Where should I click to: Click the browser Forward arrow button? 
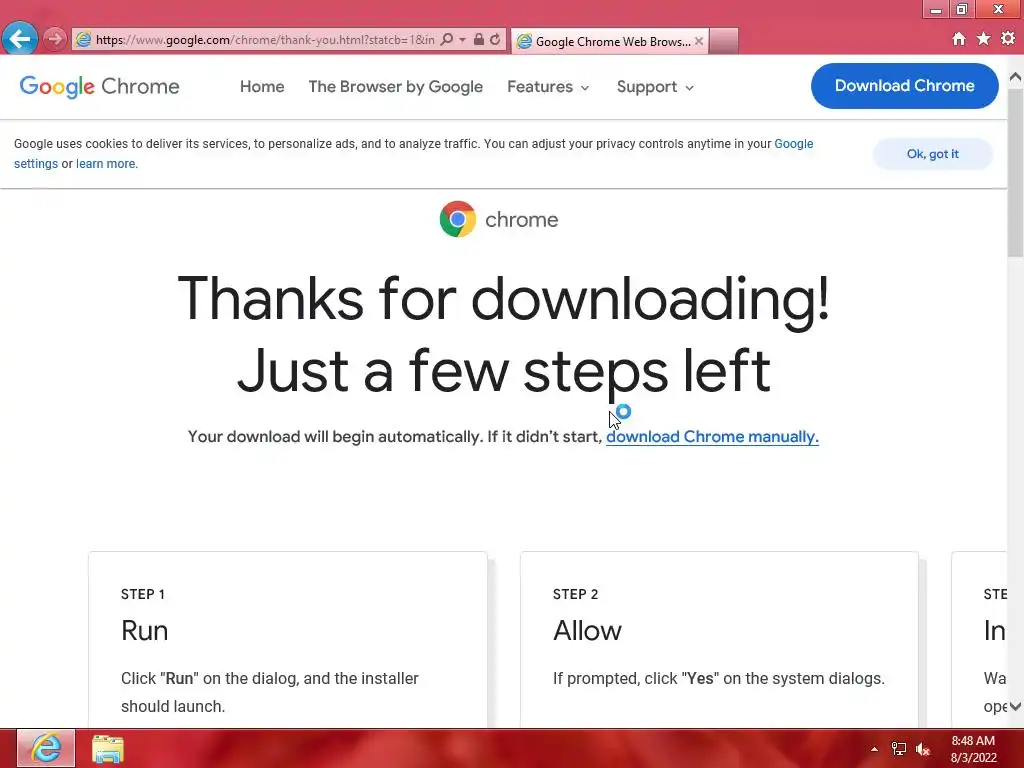point(55,39)
